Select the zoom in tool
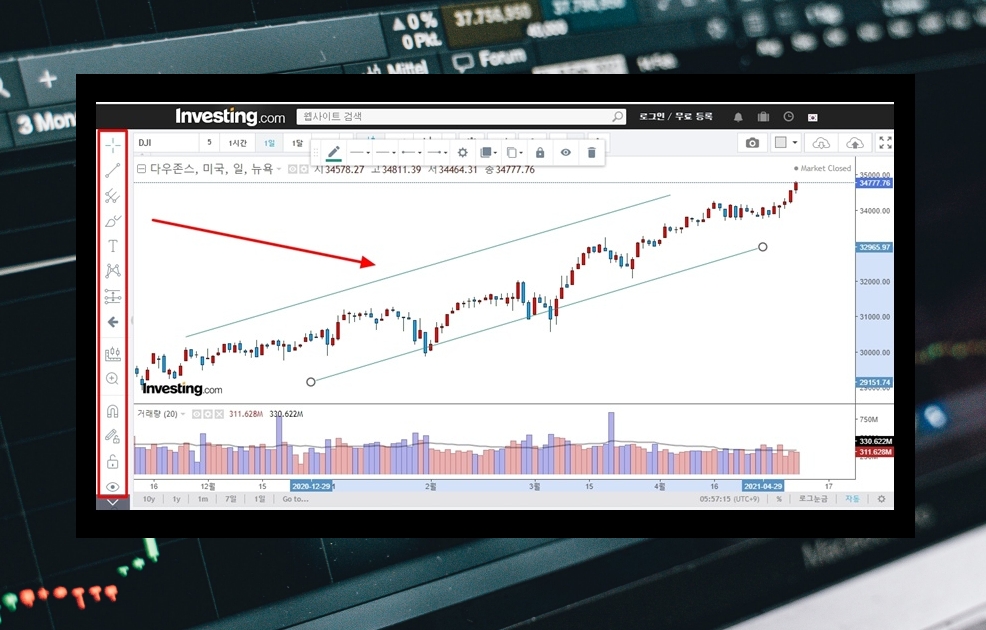This screenshot has width=986, height=630. (113, 379)
